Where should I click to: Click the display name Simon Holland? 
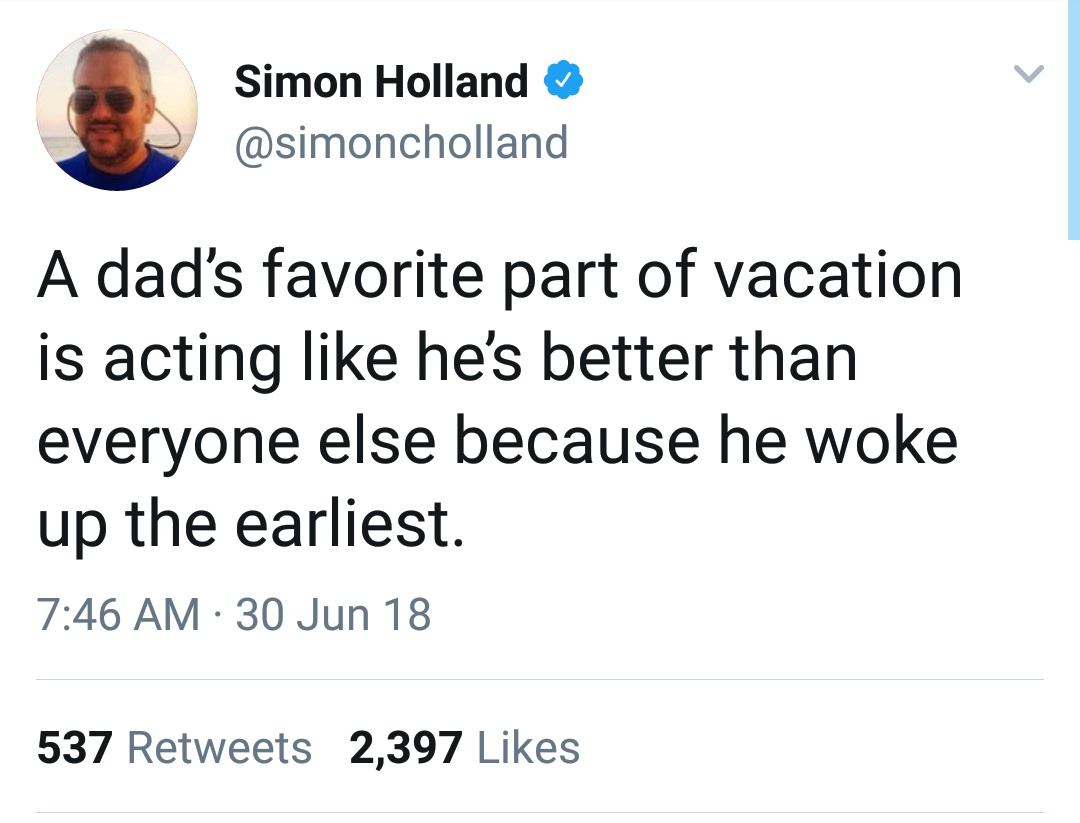[381, 82]
